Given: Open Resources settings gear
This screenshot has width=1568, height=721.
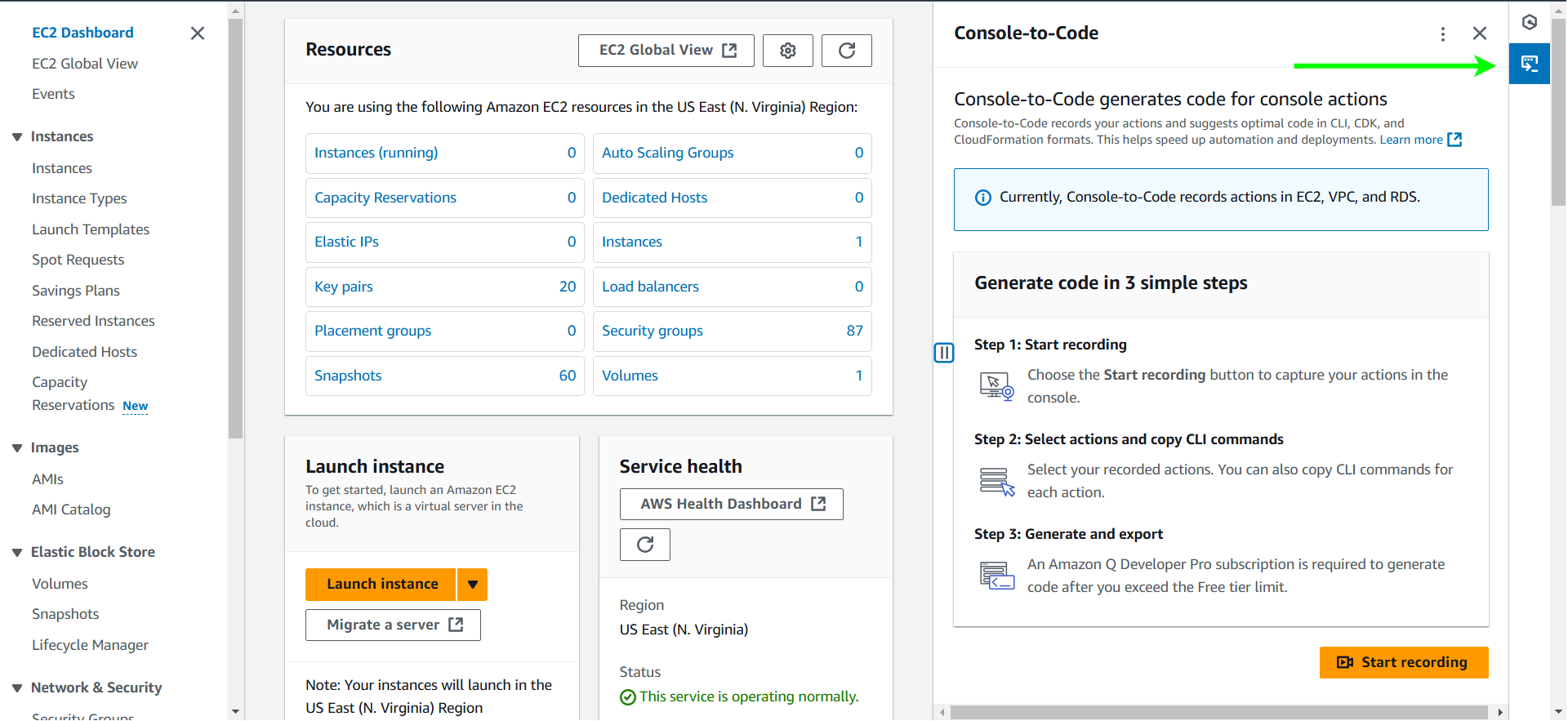Looking at the screenshot, I should [x=787, y=51].
